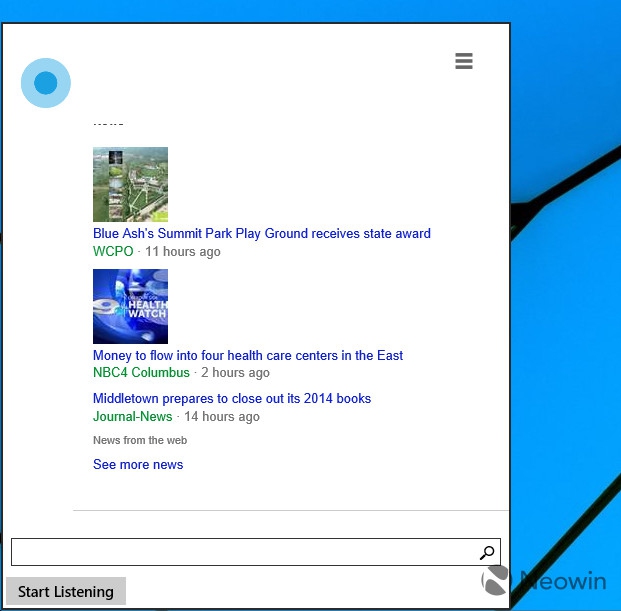
Task: Click the 11 hours ago timestamp
Action: 183,251
